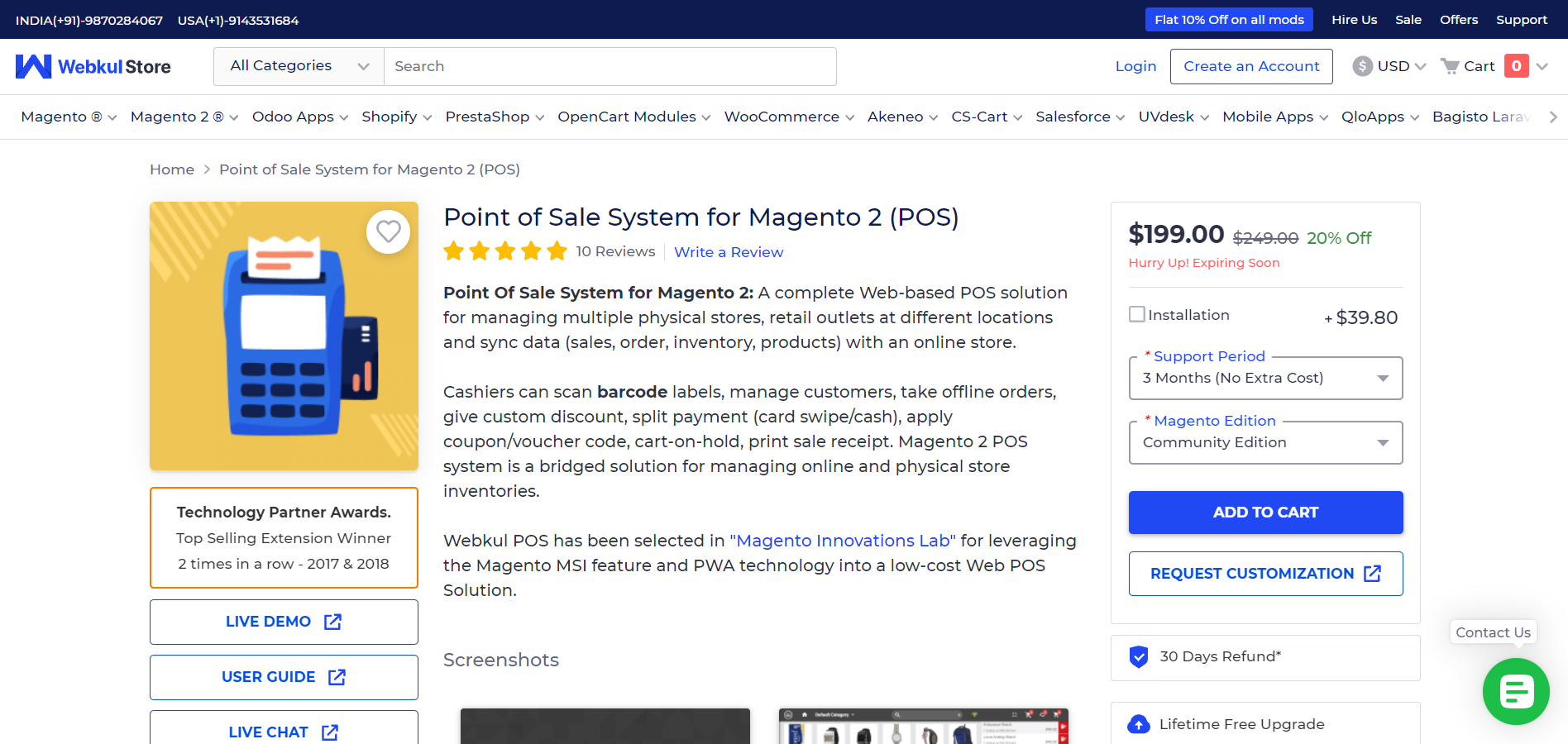Open the Mobile Apps menu

click(x=1275, y=117)
